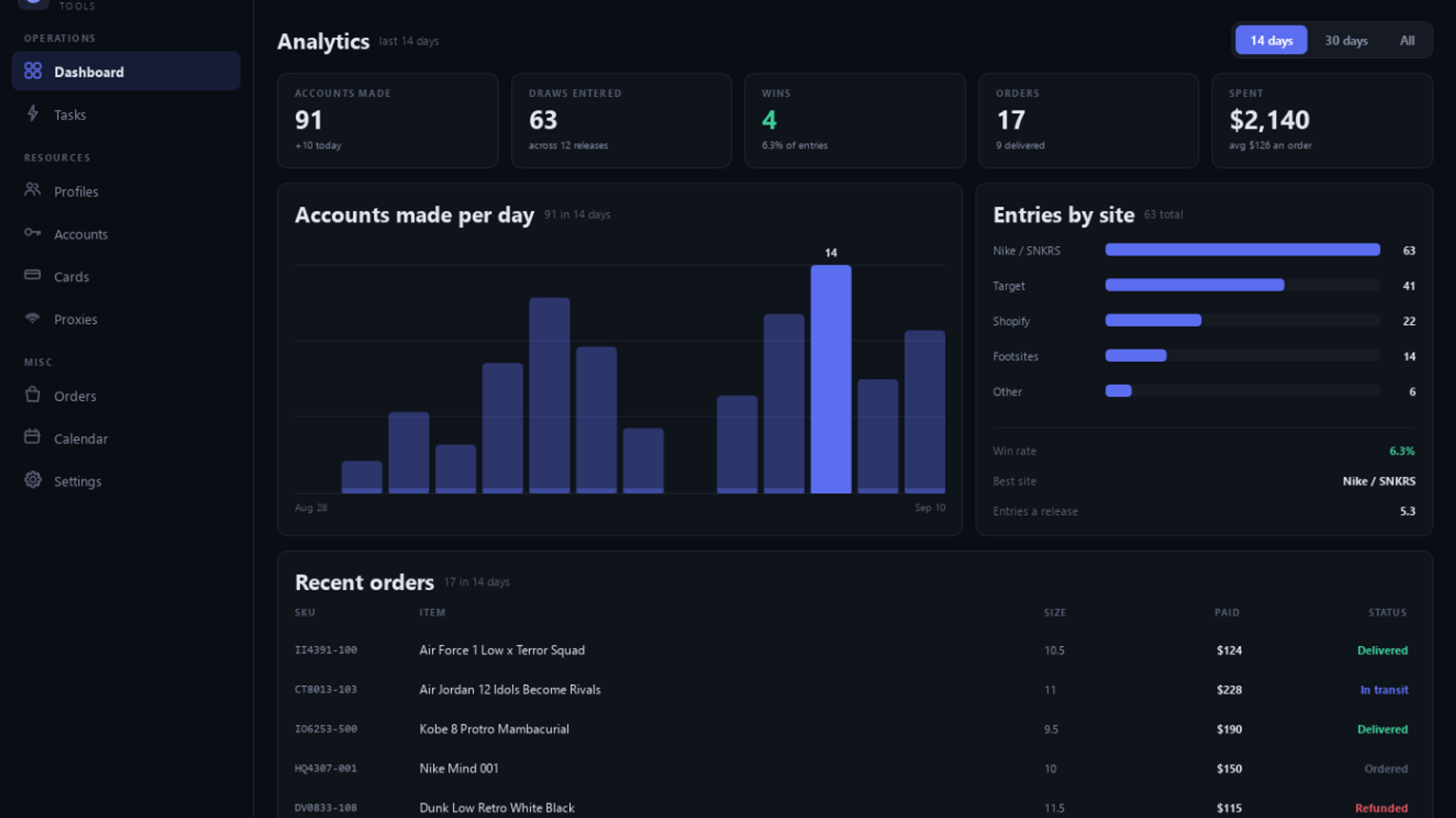Image resolution: width=1456 pixels, height=818 pixels.
Task: Click the Wins stat card
Action: pyautogui.click(x=855, y=121)
